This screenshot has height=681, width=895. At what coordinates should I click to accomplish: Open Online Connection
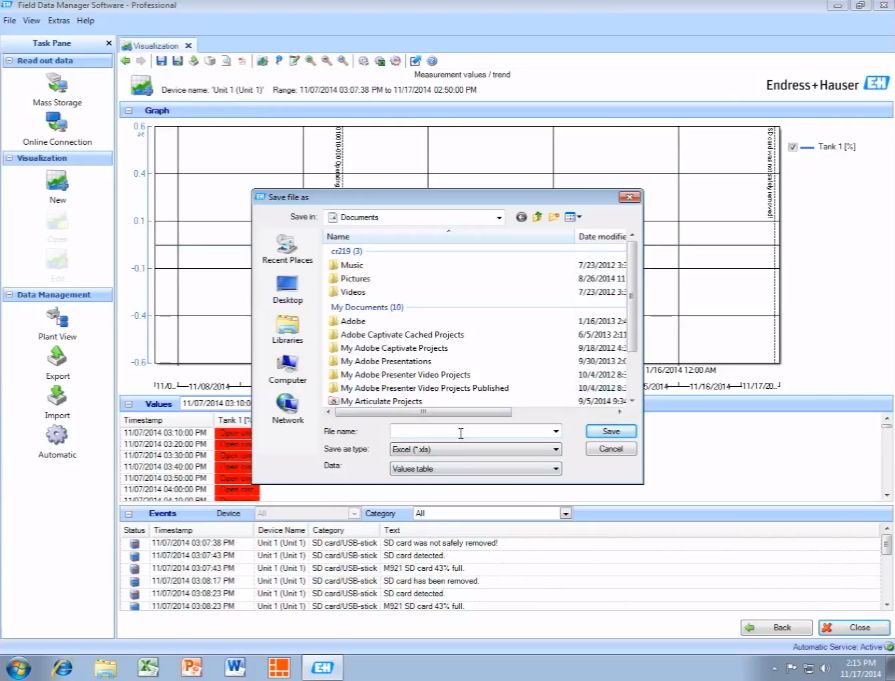(57, 129)
